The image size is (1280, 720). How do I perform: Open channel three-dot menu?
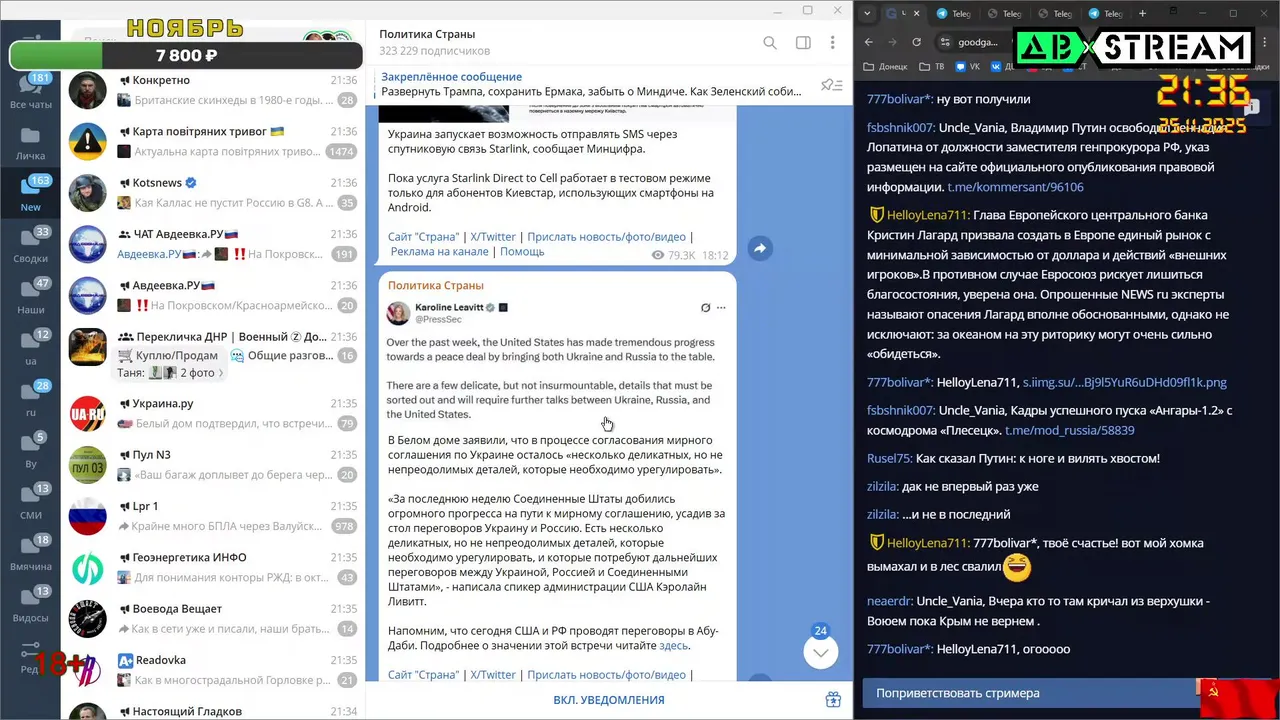point(832,43)
